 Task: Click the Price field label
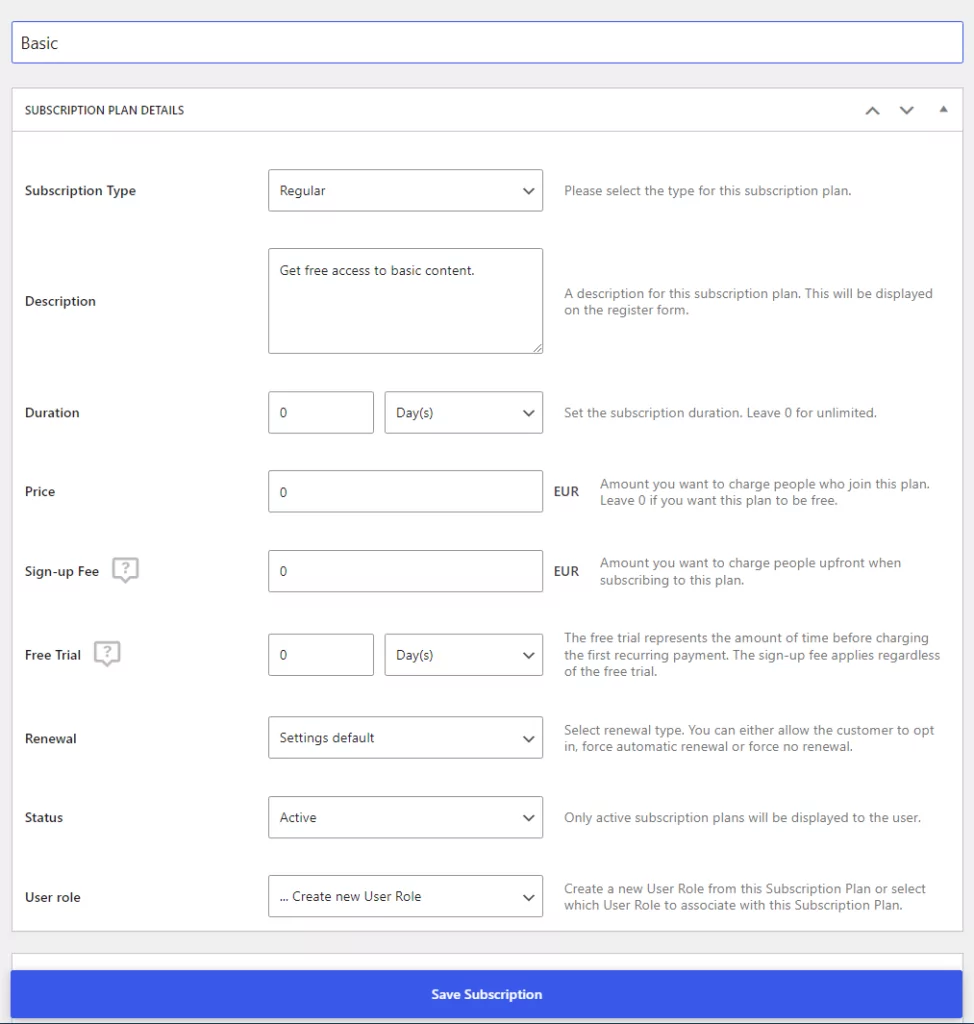click(x=40, y=492)
